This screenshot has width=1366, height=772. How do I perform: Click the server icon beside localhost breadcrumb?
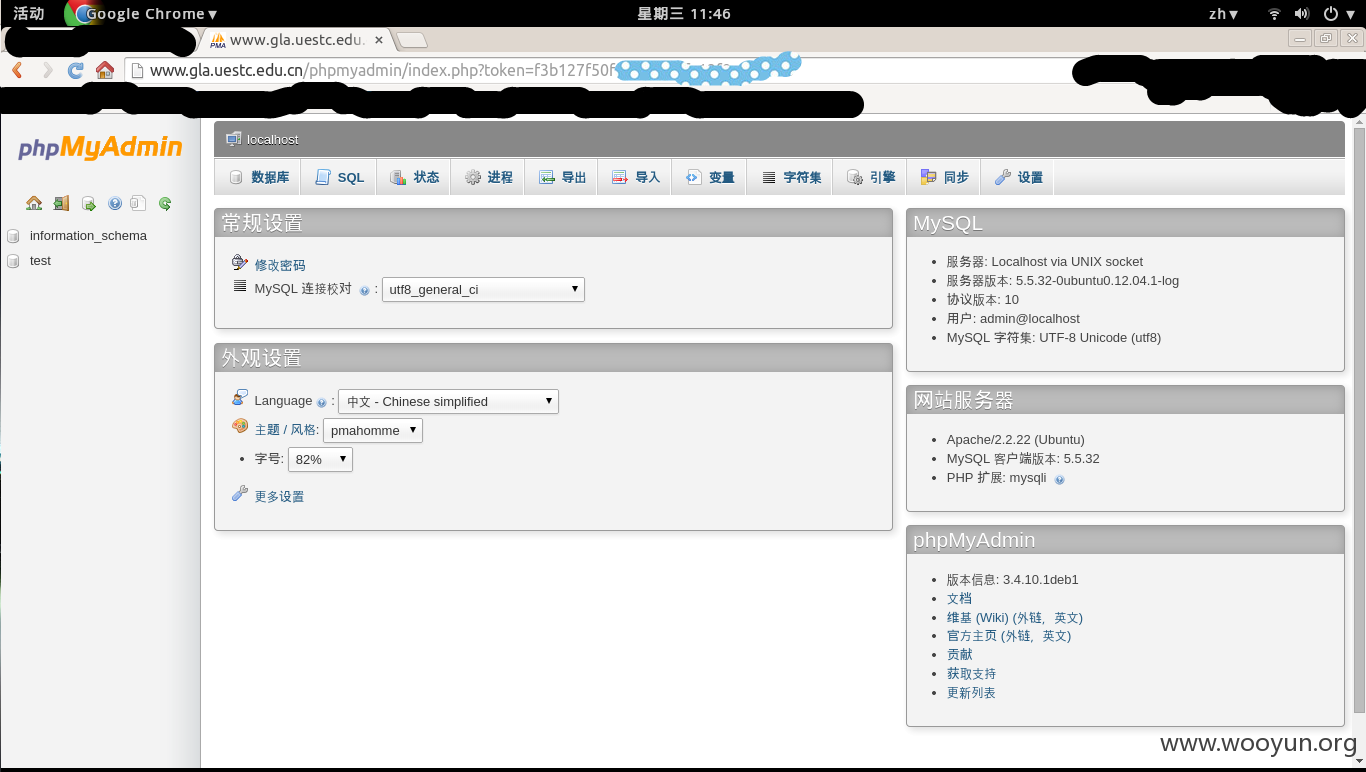[233, 139]
